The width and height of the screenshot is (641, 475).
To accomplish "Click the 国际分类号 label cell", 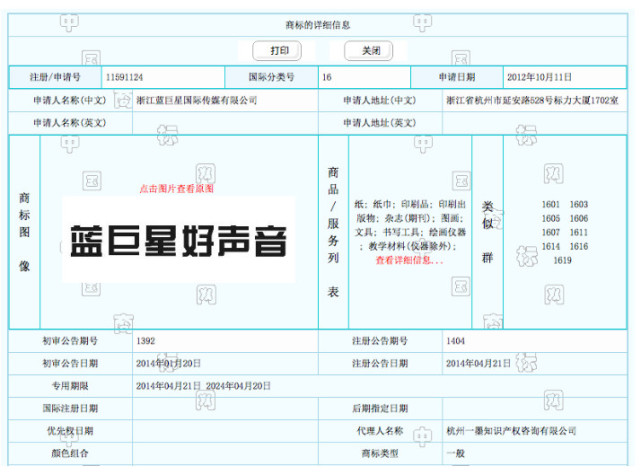I will (271, 77).
